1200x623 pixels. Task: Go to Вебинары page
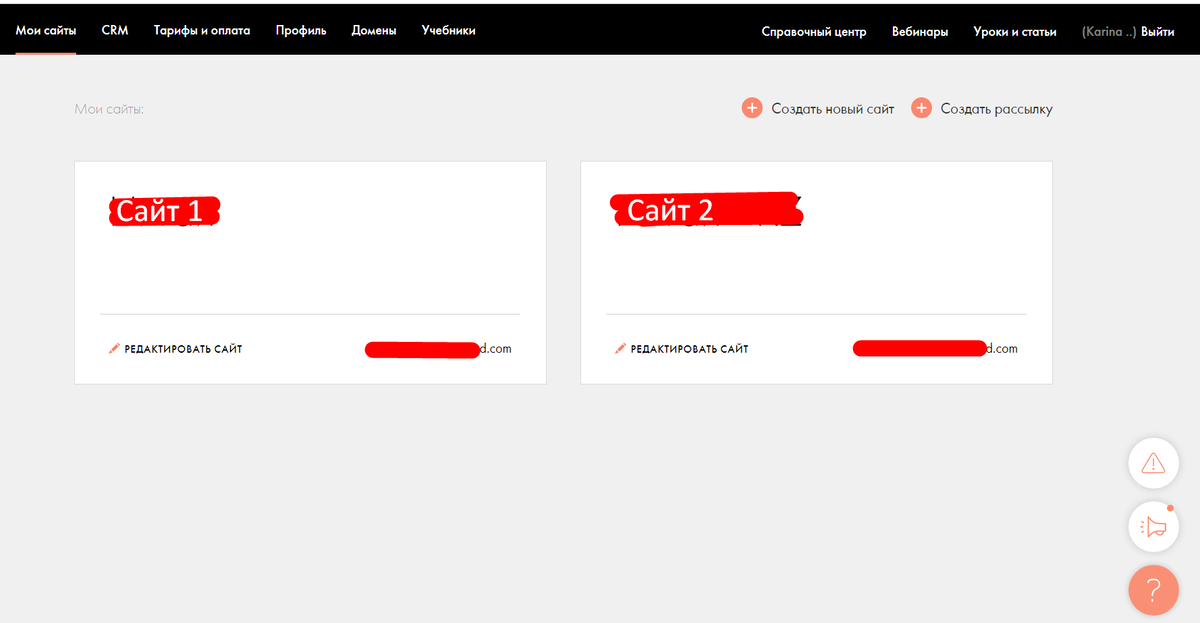point(920,32)
